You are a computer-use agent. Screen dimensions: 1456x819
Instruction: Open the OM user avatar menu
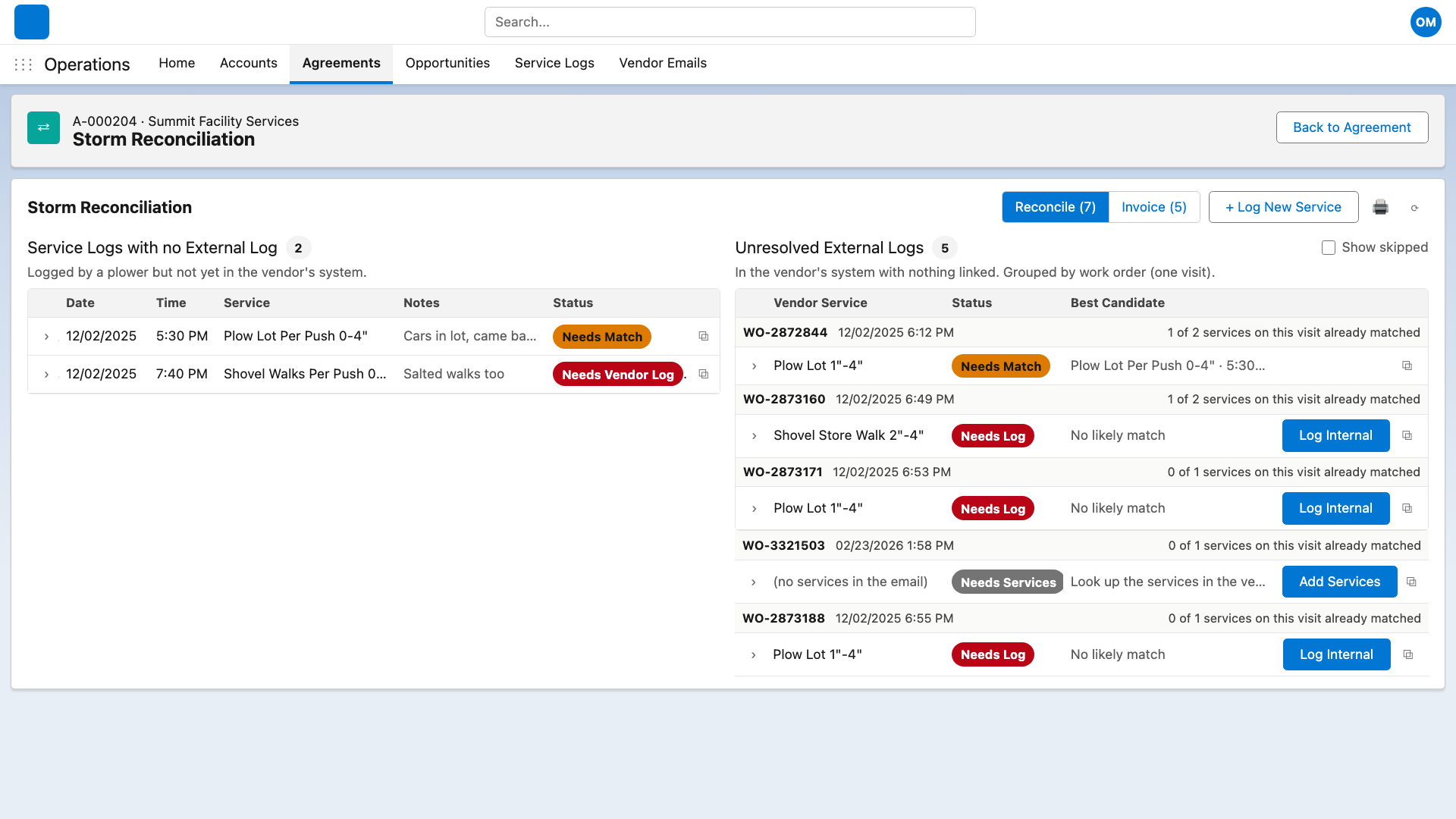tap(1426, 22)
